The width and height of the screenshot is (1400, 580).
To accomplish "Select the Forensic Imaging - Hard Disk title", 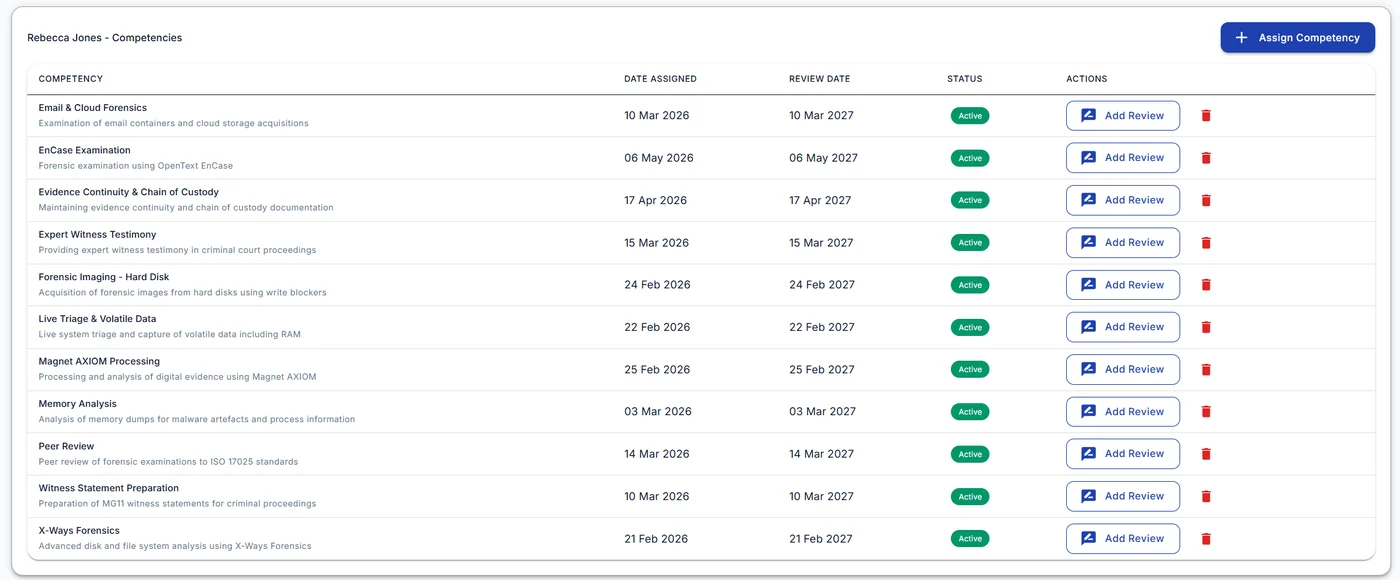I will [104, 277].
